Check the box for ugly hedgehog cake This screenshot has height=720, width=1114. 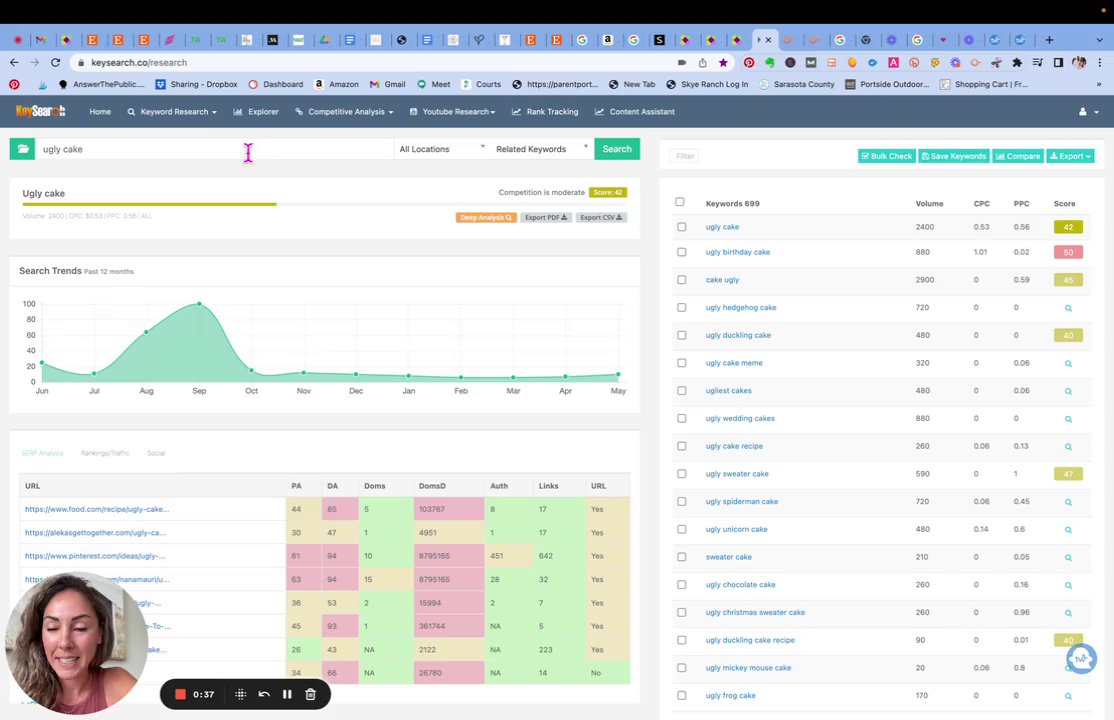pos(682,307)
